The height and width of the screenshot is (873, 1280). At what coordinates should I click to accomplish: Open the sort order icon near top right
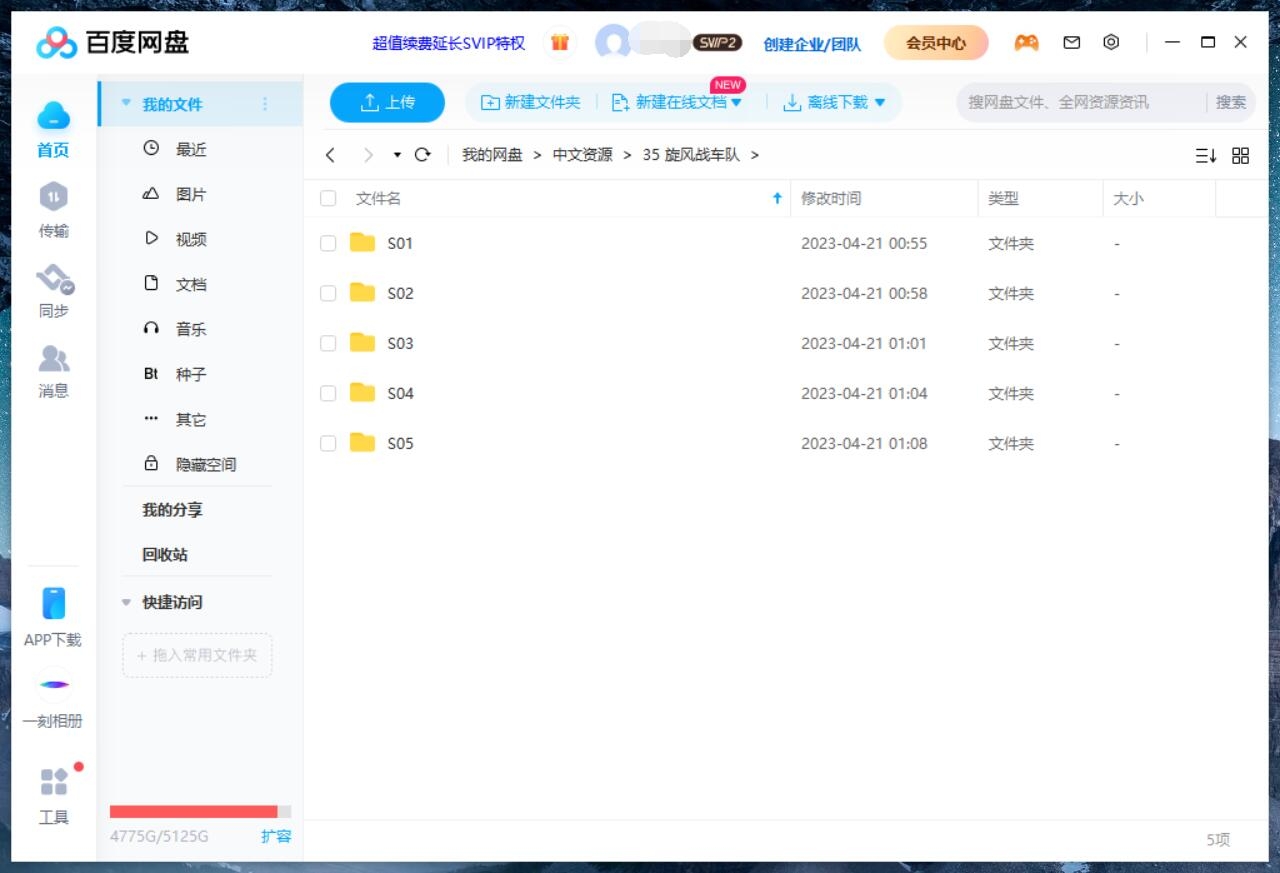tap(1206, 155)
